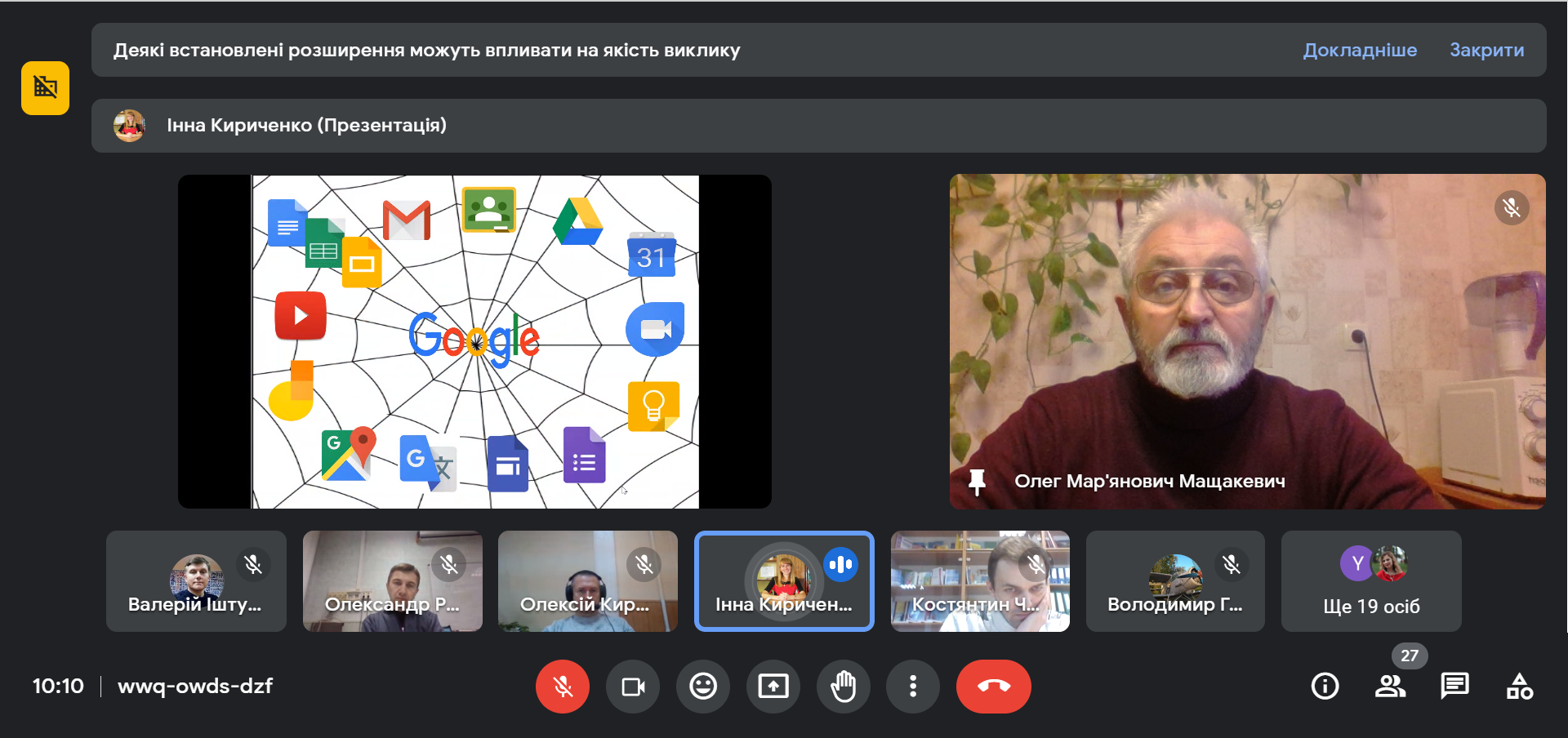Select the Олексій Кир... participant tile
Image resolution: width=1568 pixels, height=738 pixels.
(x=588, y=581)
